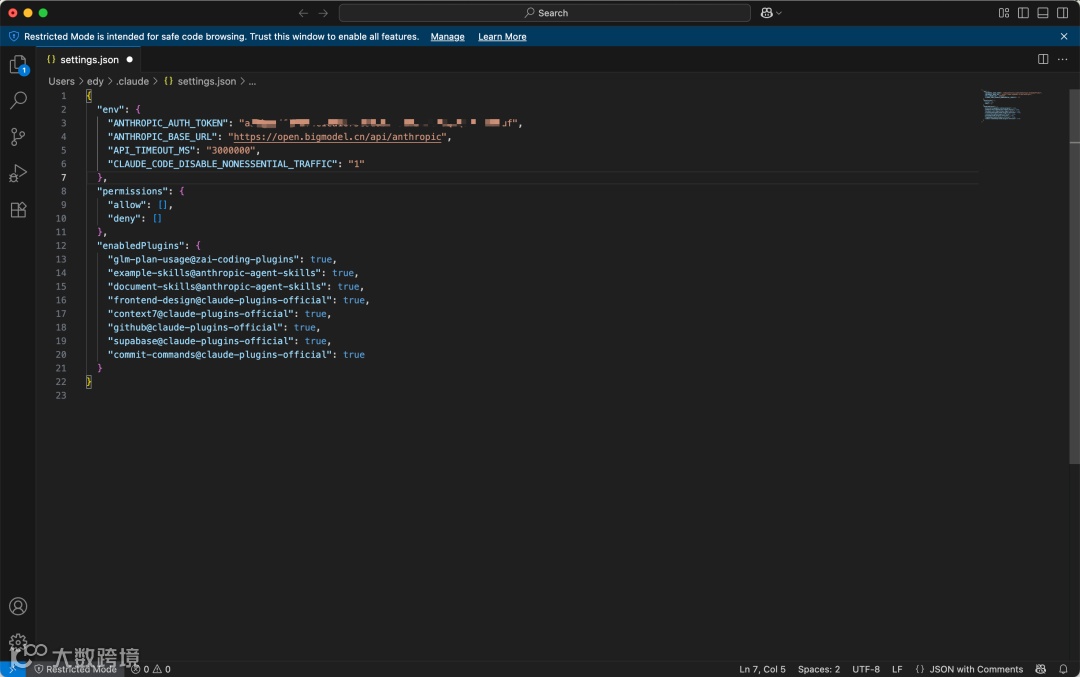
Task: Open the Source Control view
Action: (x=19, y=136)
